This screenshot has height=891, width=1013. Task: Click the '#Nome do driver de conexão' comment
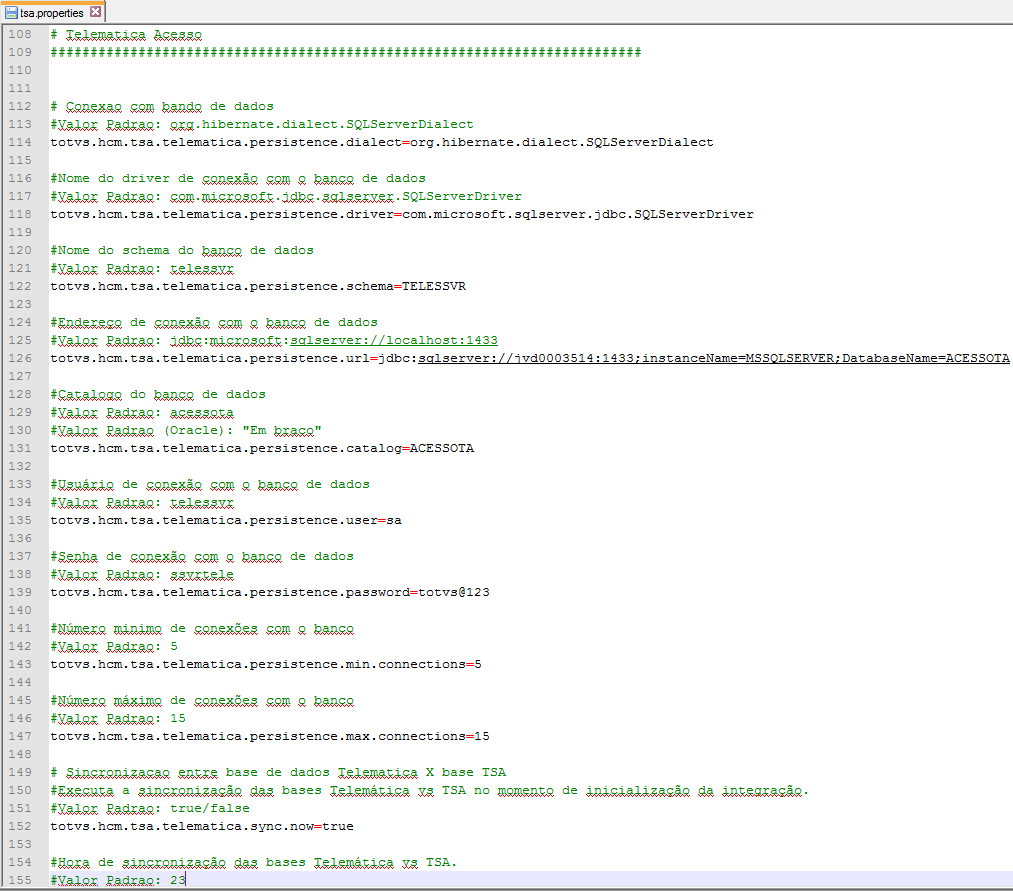point(238,179)
